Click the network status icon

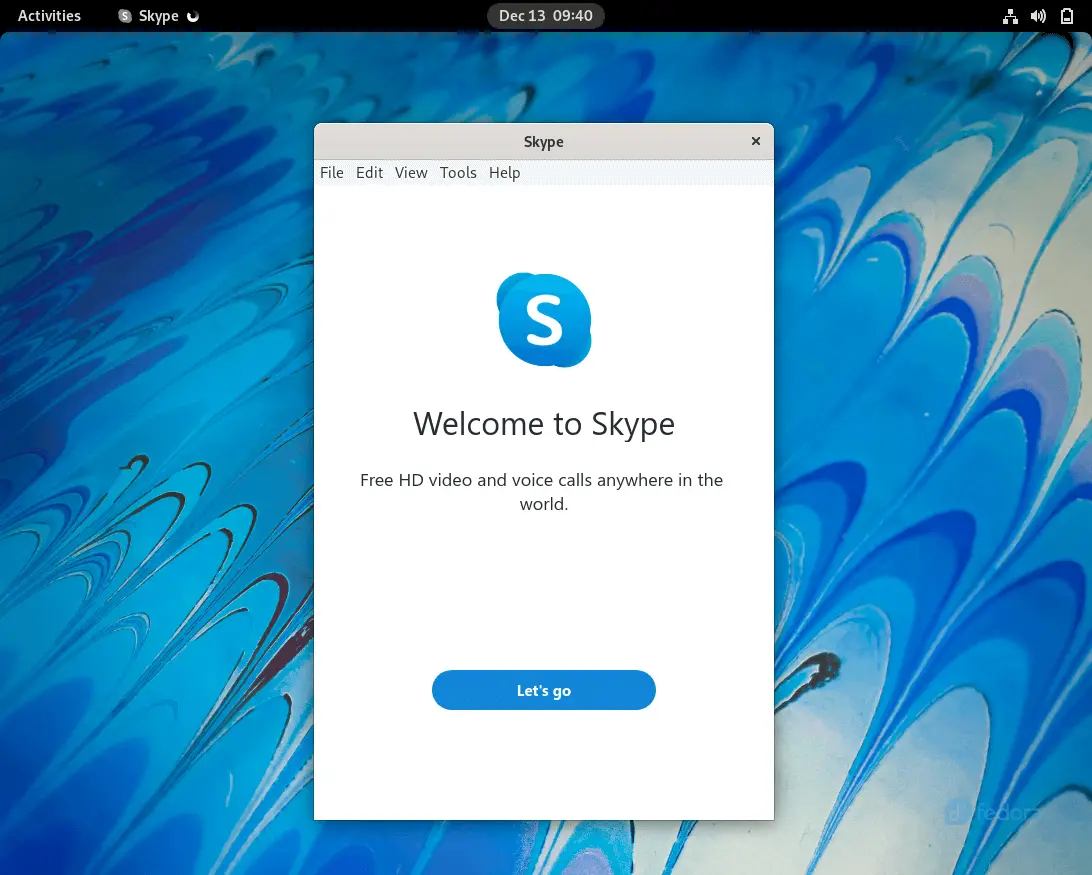pos(1010,16)
